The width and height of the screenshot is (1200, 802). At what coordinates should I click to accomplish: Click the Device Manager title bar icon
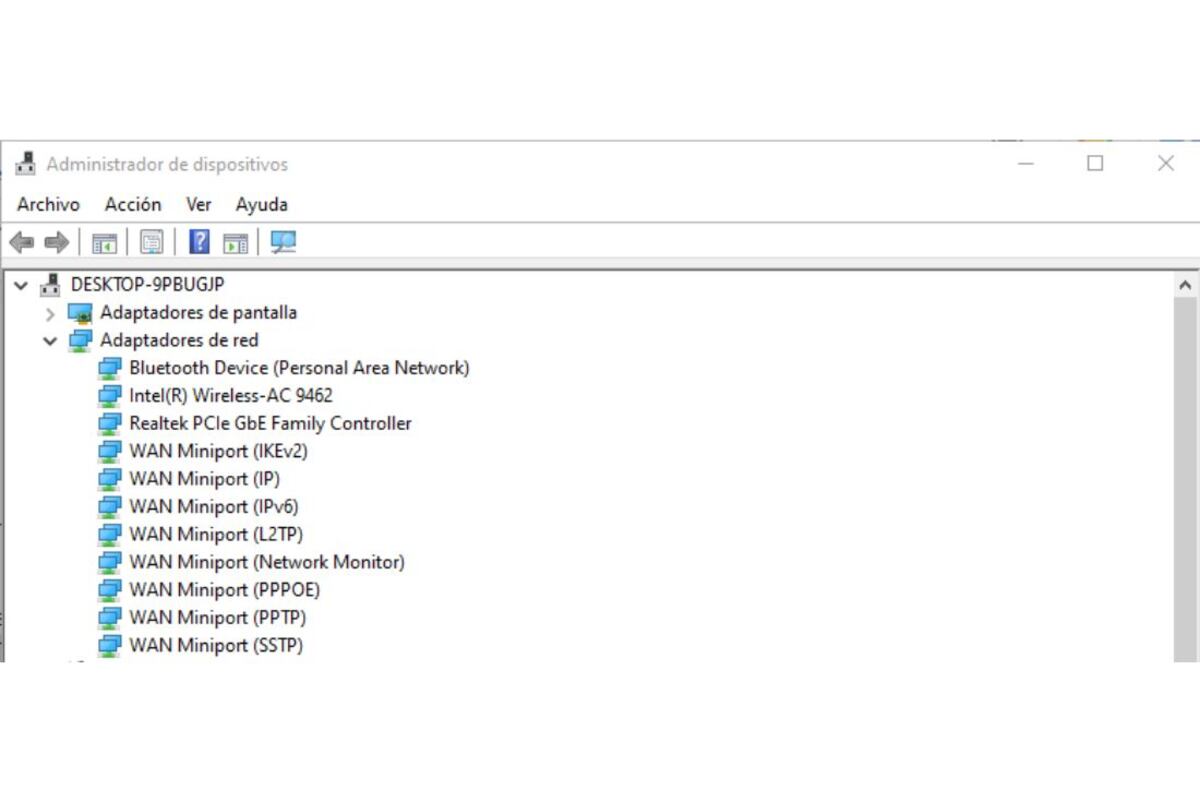point(26,163)
